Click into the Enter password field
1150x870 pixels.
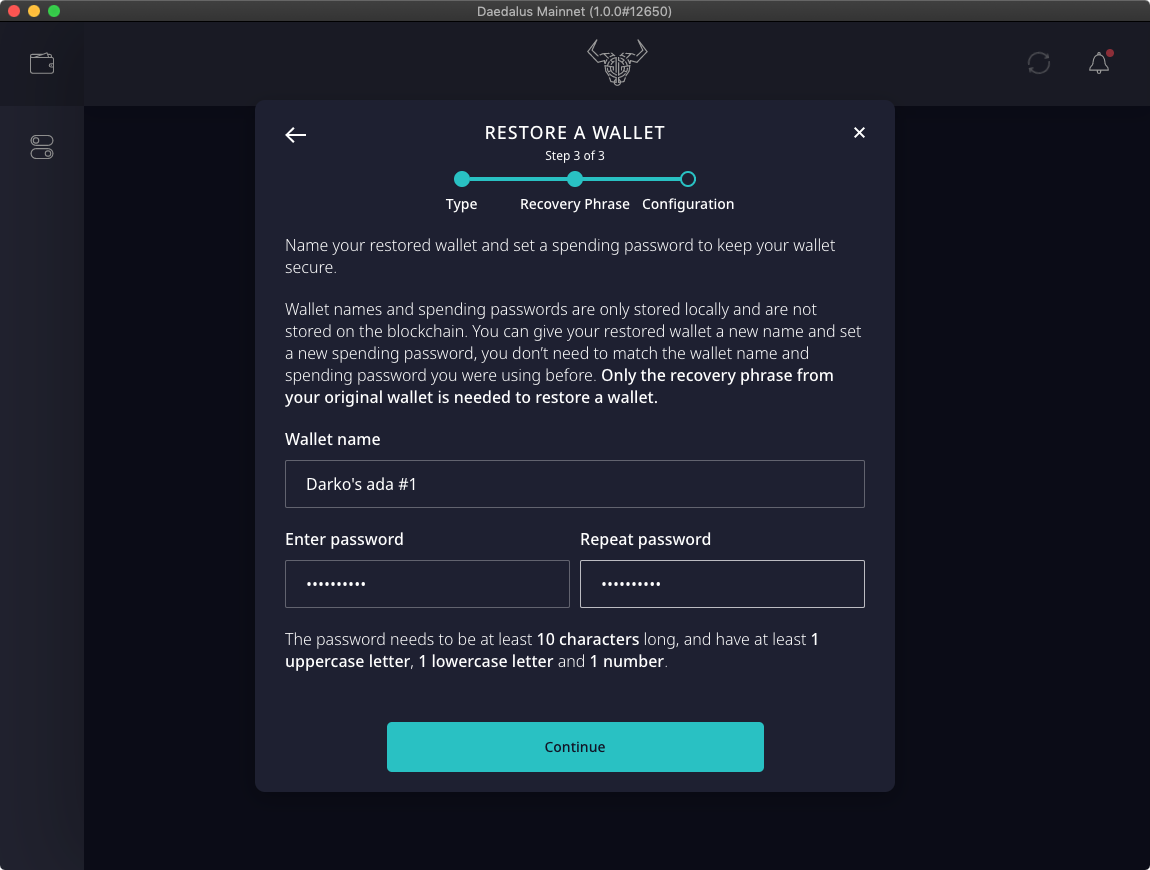427,584
